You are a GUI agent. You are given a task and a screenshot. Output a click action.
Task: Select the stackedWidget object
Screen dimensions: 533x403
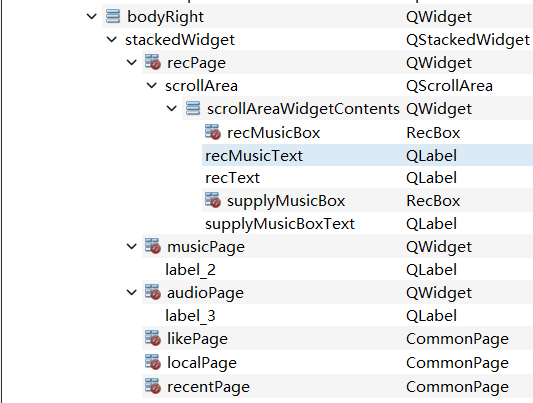coord(180,40)
